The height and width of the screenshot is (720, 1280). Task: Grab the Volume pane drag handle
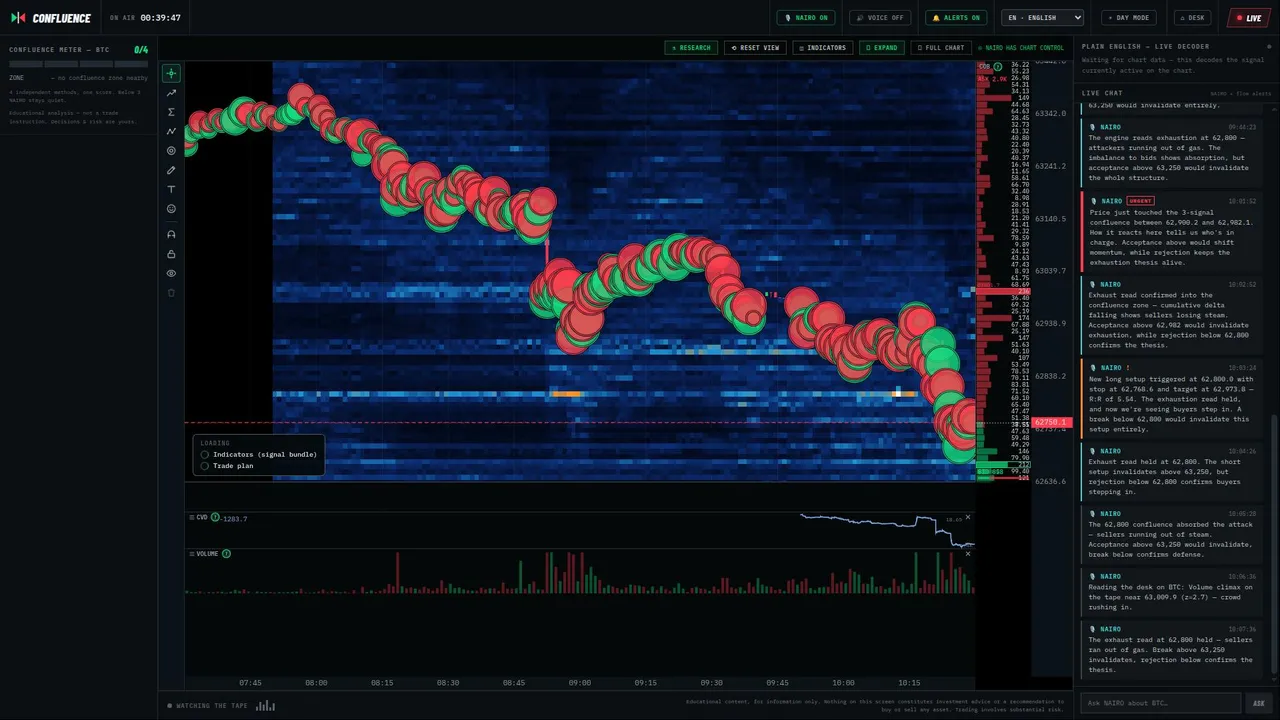[191, 554]
